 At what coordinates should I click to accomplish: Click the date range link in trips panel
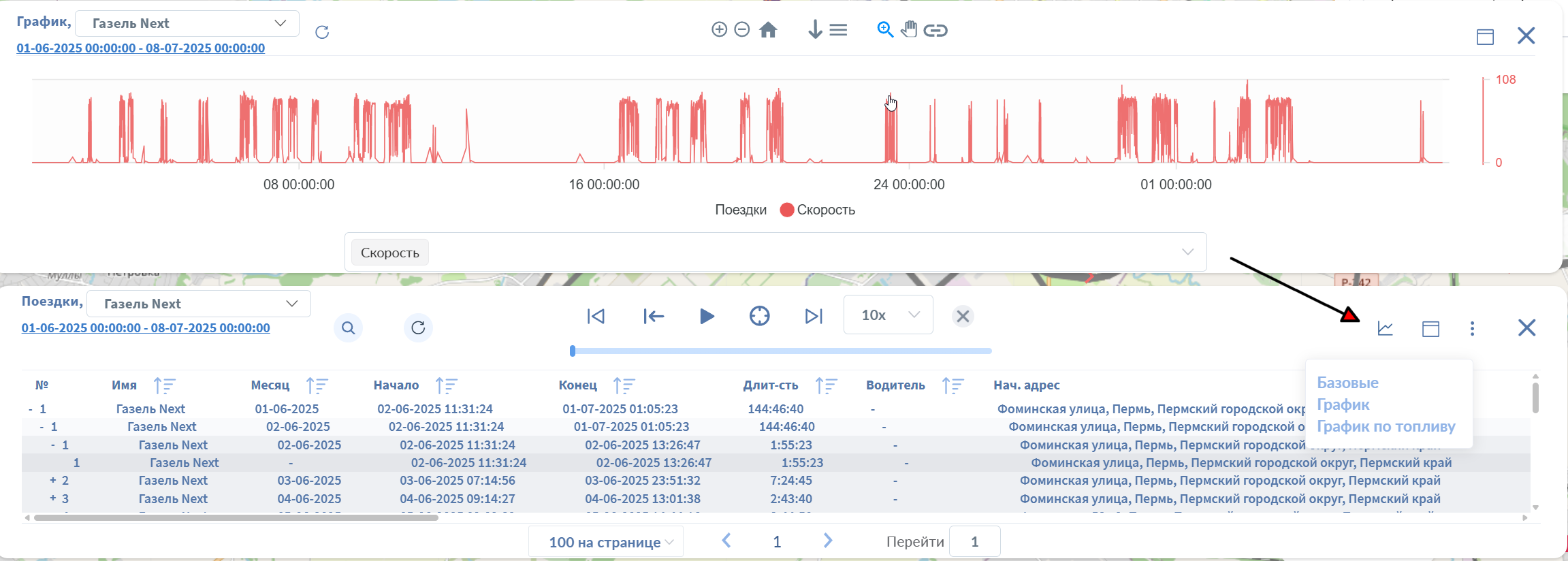click(146, 327)
